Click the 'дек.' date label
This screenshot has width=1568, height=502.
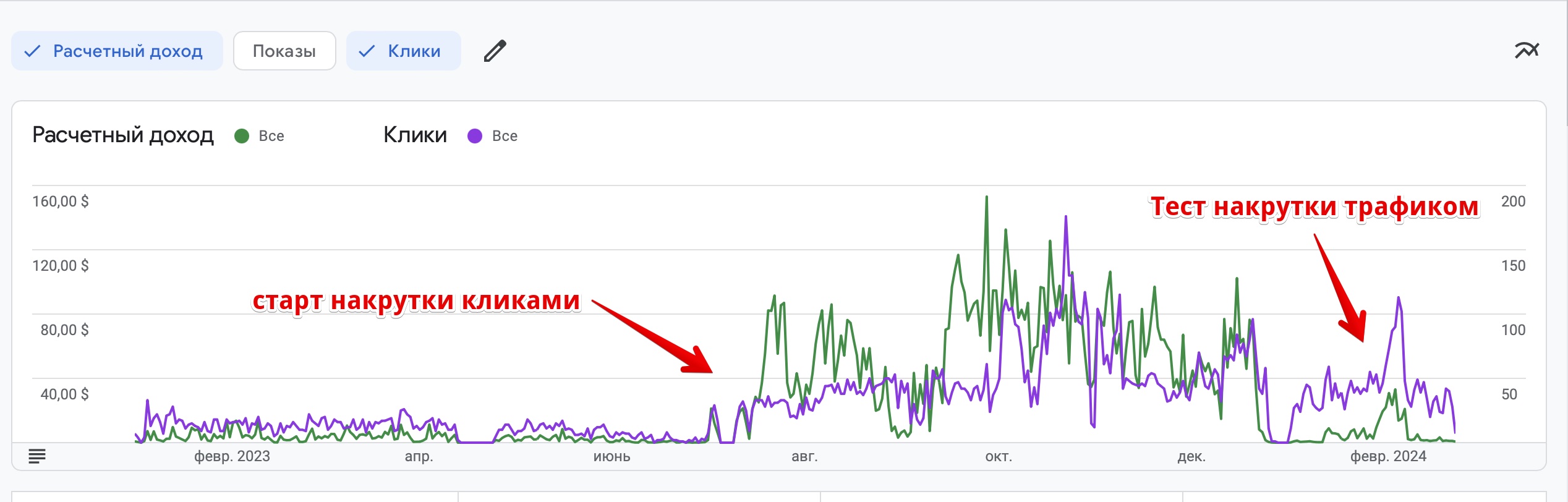(x=1191, y=456)
